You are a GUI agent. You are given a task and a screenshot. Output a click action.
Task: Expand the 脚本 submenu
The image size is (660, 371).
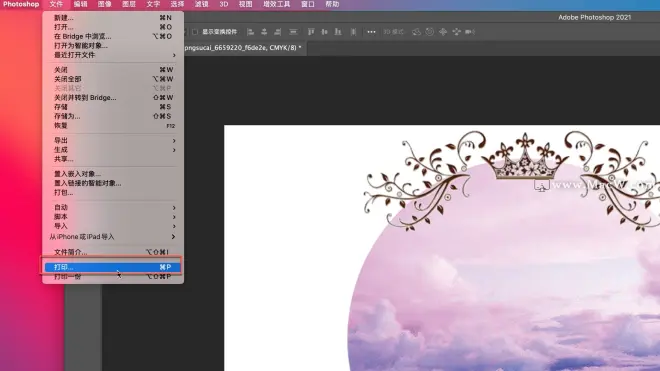pos(113,217)
